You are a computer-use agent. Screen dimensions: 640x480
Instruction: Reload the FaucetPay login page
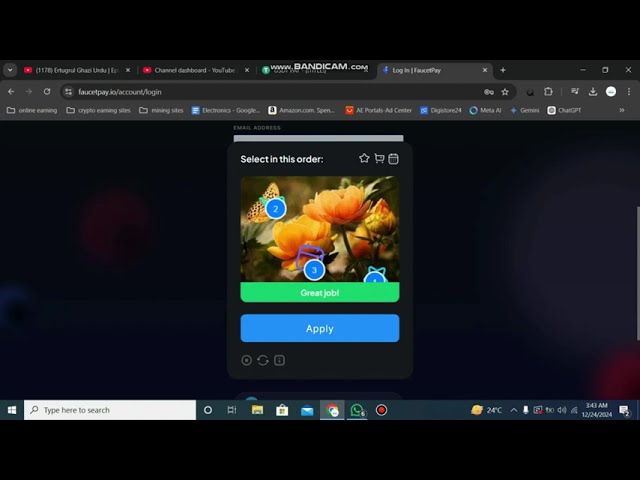pyautogui.click(x=47, y=91)
